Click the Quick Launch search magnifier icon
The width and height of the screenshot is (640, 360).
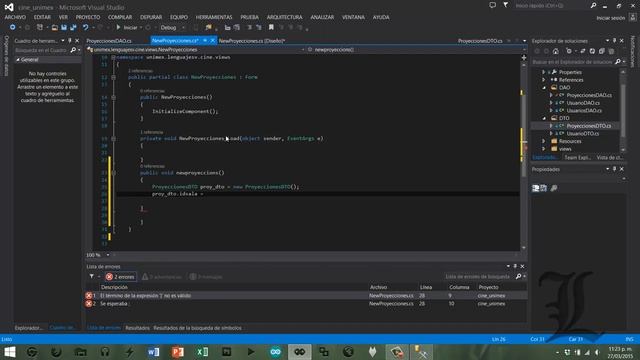593,6
